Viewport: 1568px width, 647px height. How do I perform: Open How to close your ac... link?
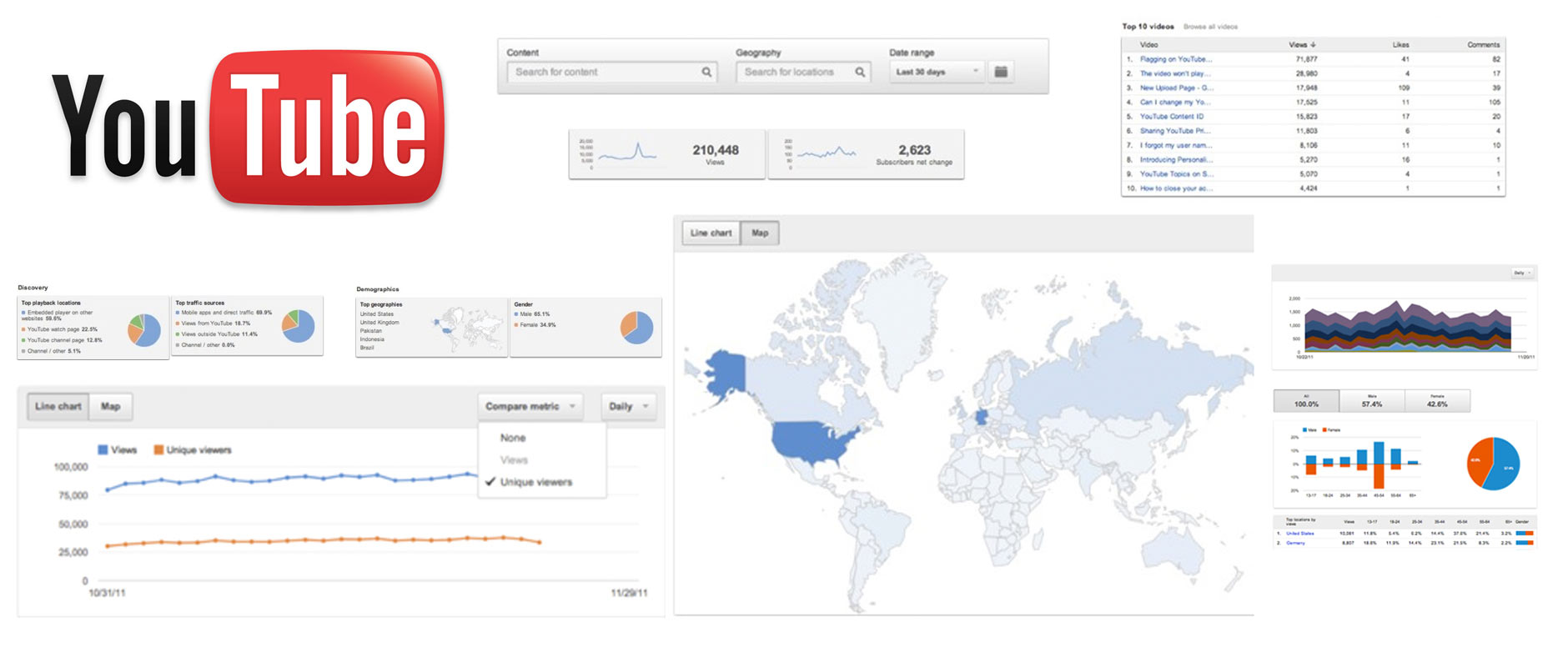[x=1176, y=188]
